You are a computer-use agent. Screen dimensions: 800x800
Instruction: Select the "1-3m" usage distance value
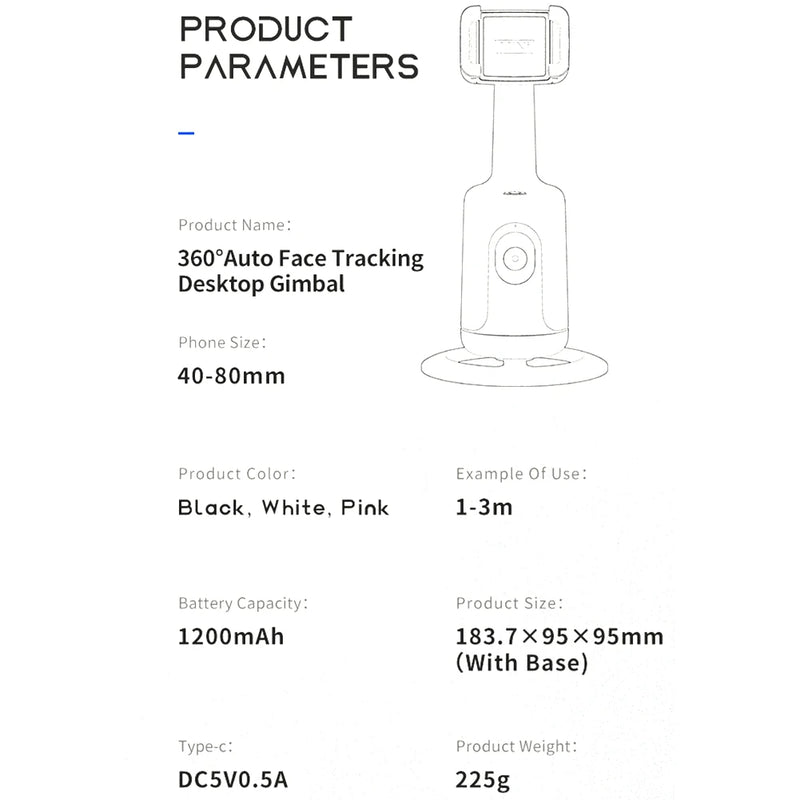pyautogui.click(x=484, y=507)
